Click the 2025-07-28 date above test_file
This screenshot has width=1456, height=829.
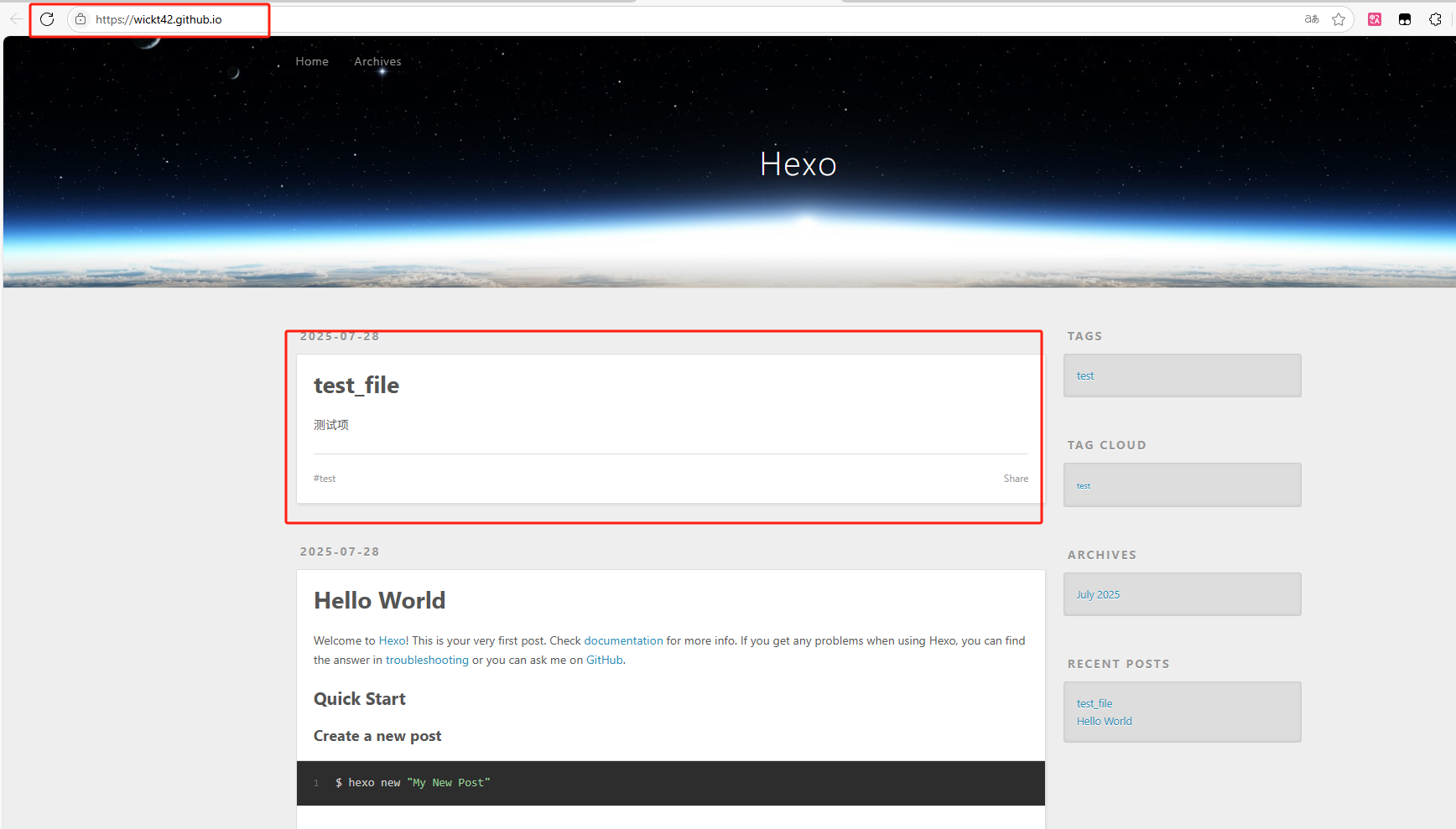click(x=340, y=336)
